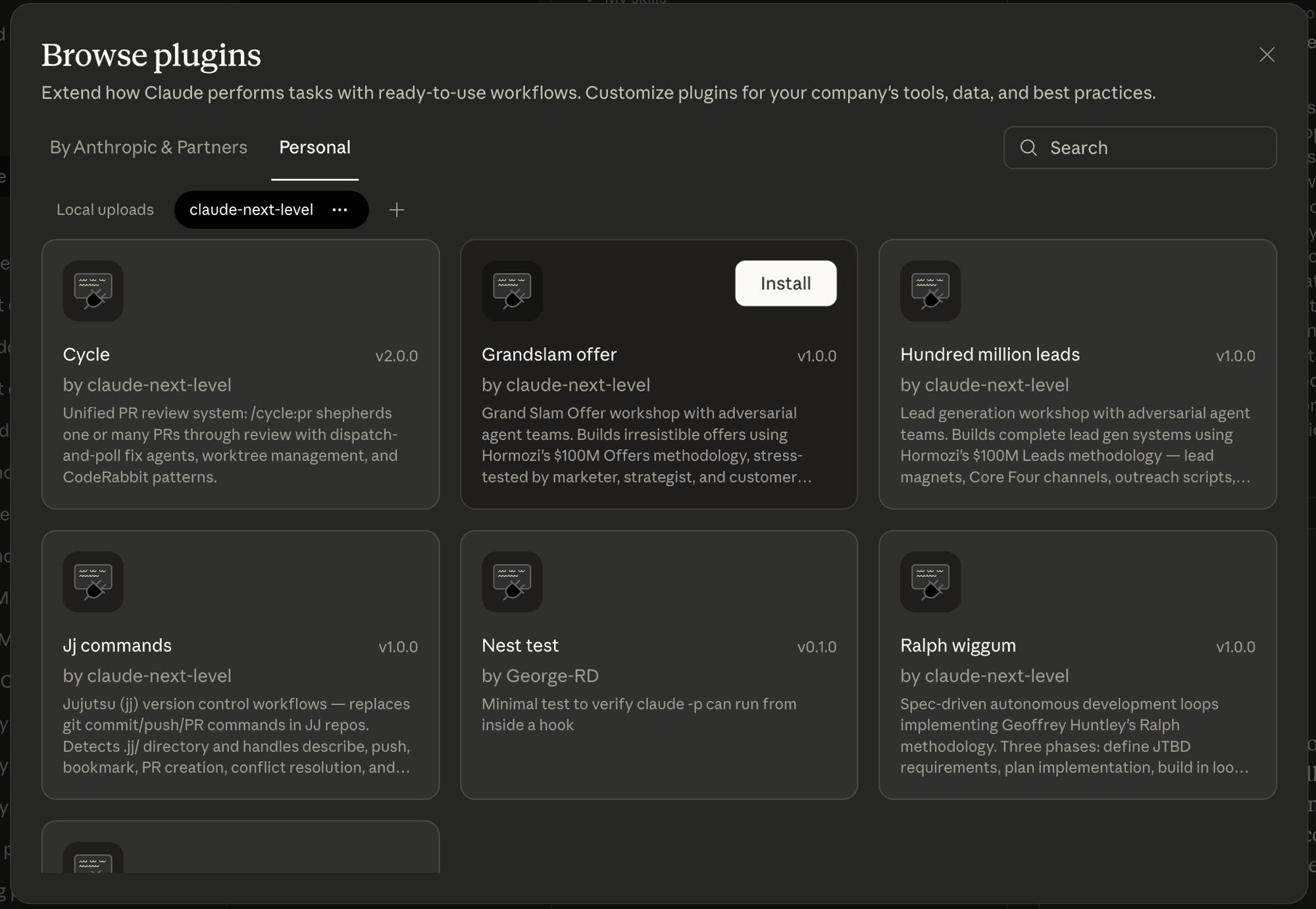Image resolution: width=1316 pixels, height=909 pixels.
Task: Click the search magnifier icon
Action: tap(1028, 148)
